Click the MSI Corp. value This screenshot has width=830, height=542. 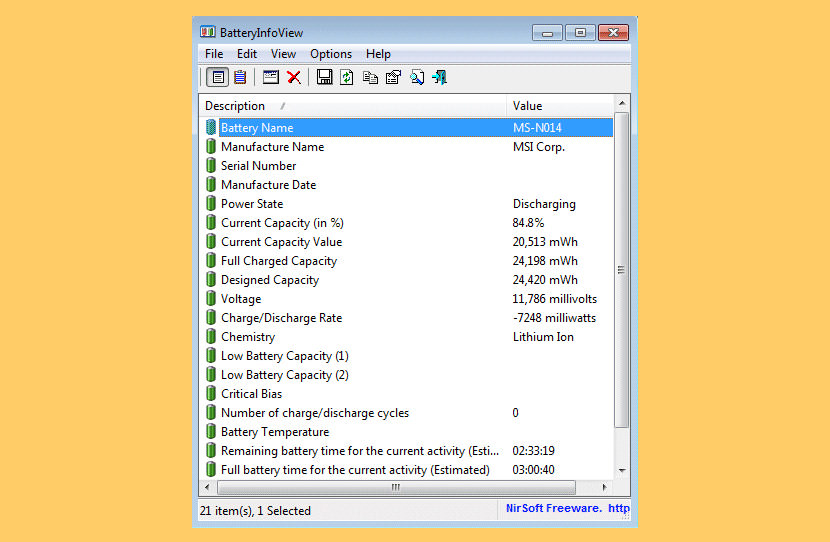pyautogui.click(x=539, y=147)
